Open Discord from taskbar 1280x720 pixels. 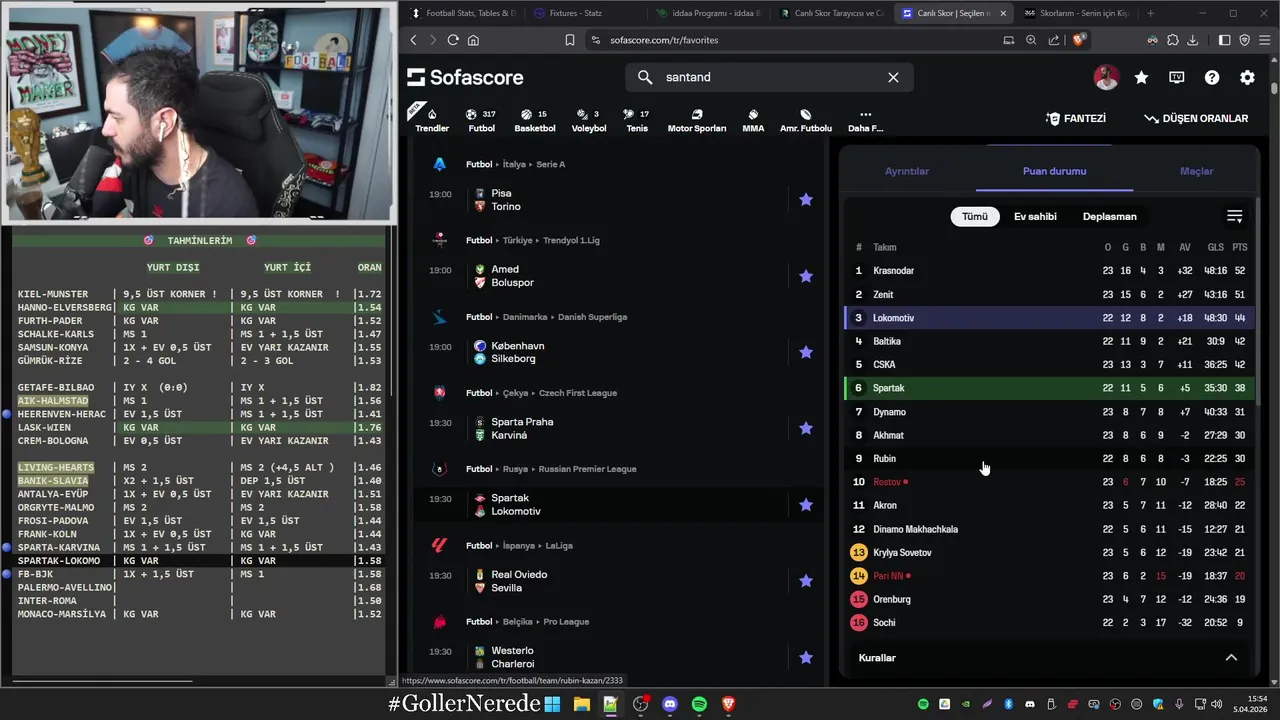[x=670, y=704]
